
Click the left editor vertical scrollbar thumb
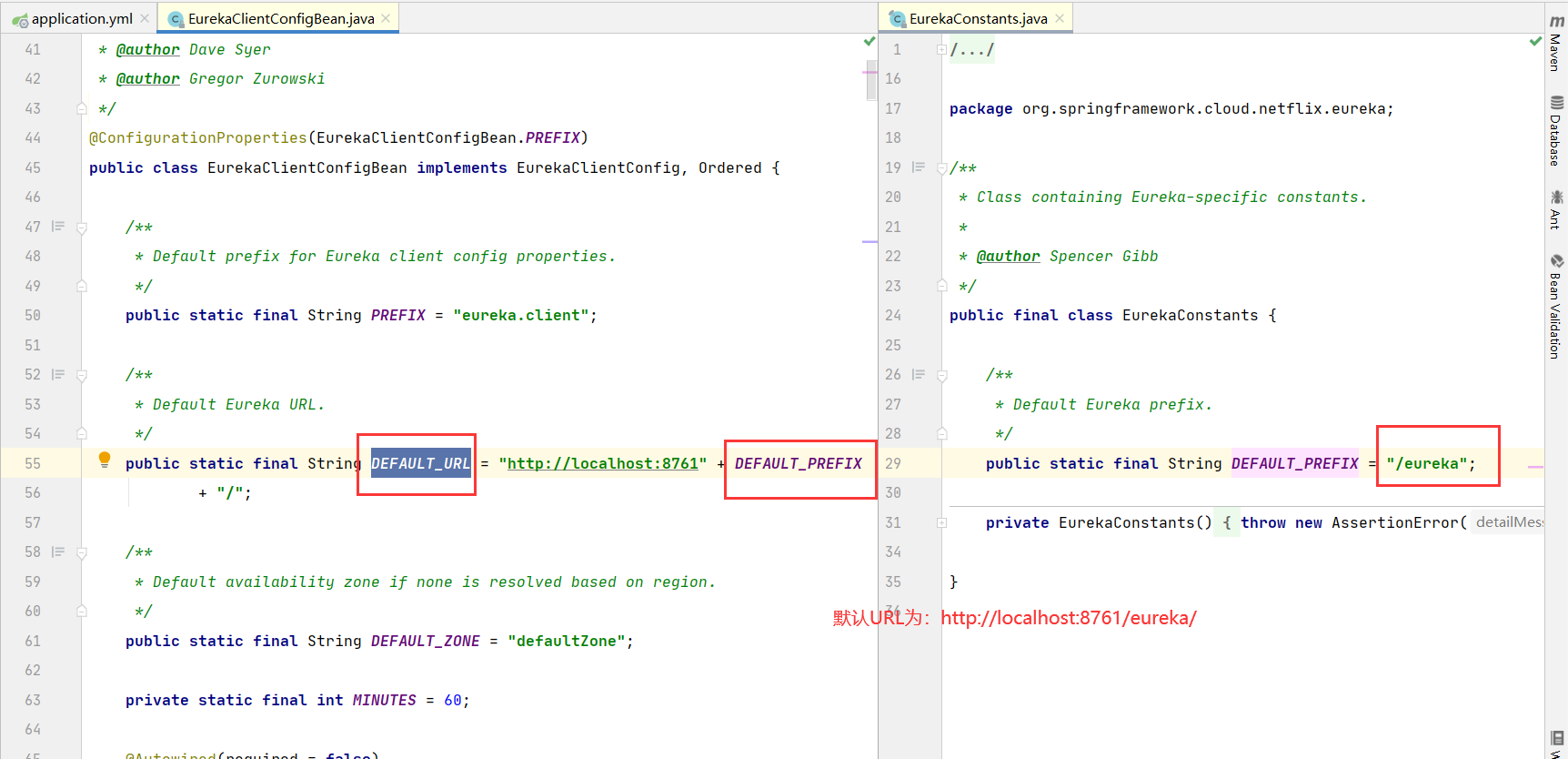871,80
